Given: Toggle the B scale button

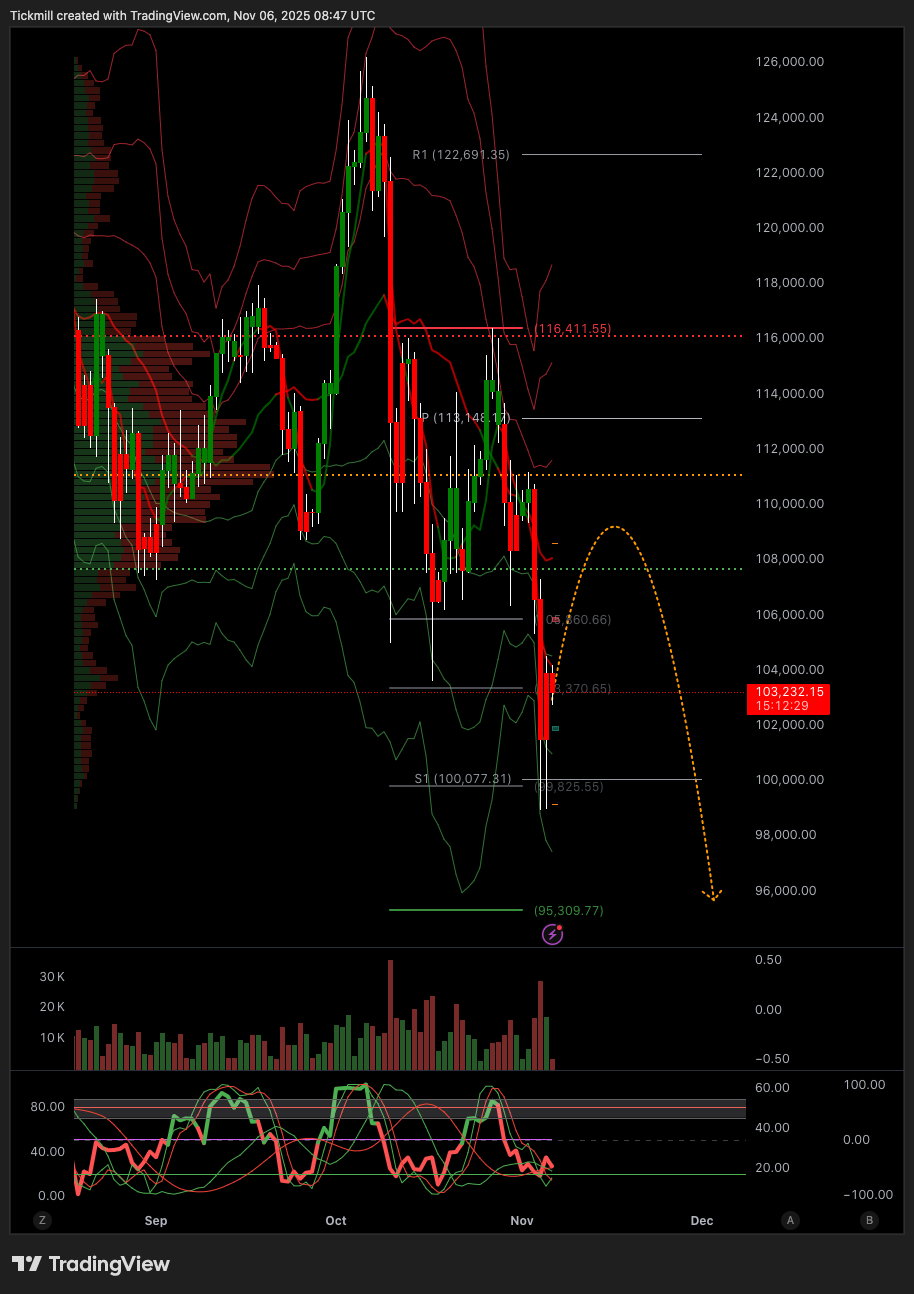Looking at the screenshot, I should [x=869, y=1220].
